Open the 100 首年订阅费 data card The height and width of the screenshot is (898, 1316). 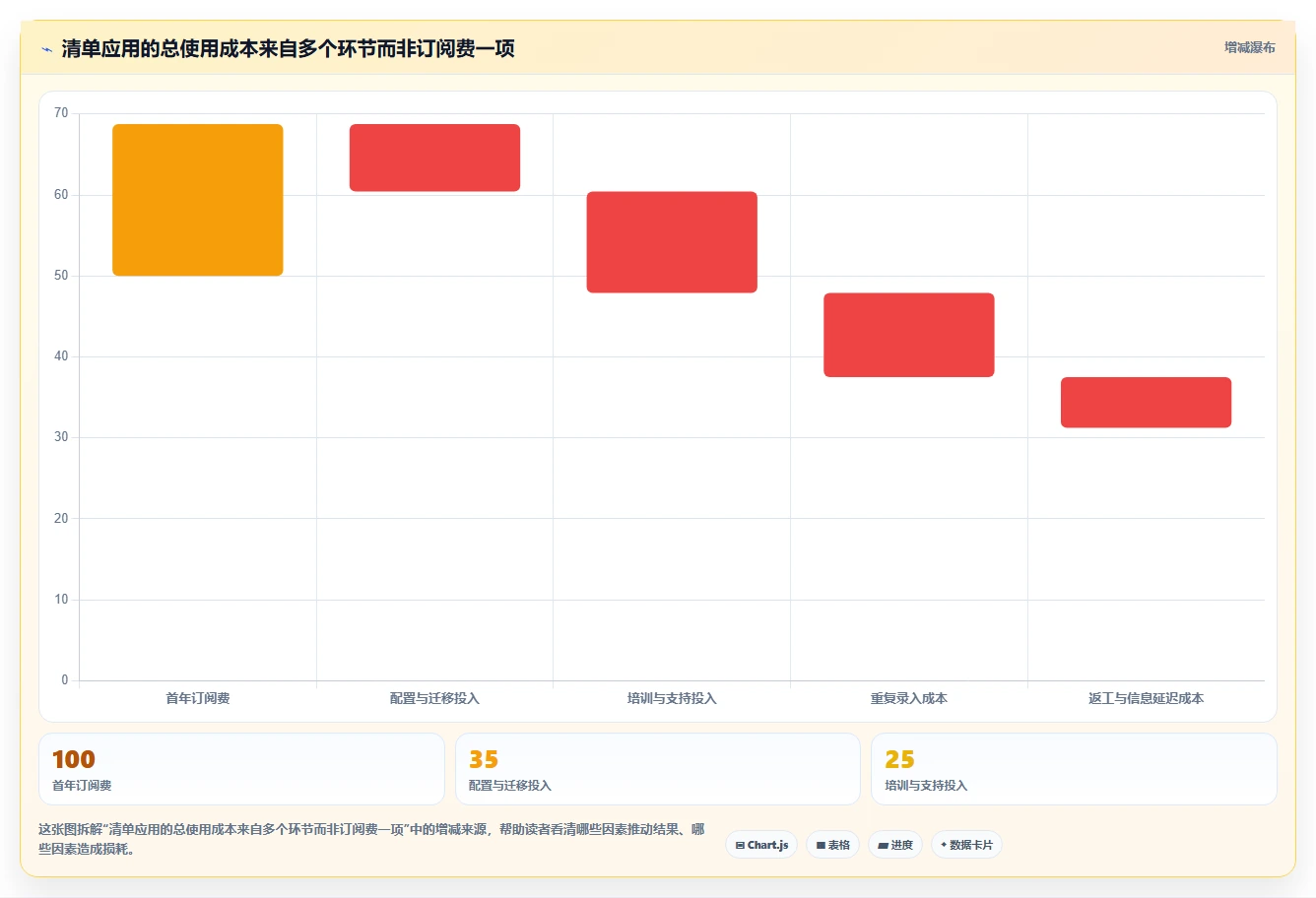click(241, 769)
